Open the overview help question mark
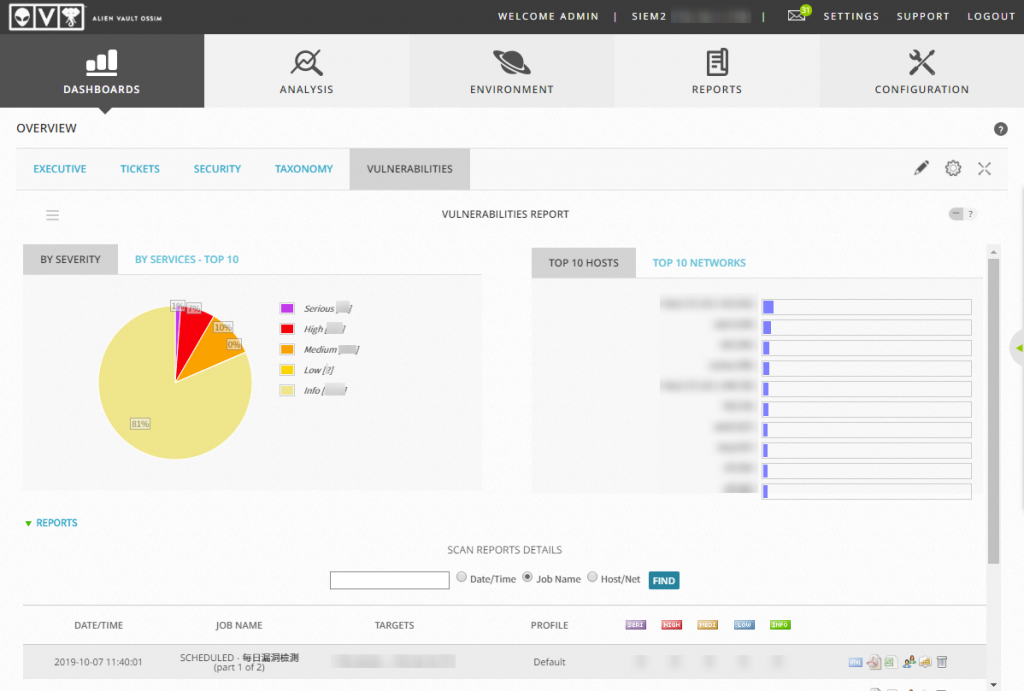The image size is (1024, 691). click(x=1000, y=129)
